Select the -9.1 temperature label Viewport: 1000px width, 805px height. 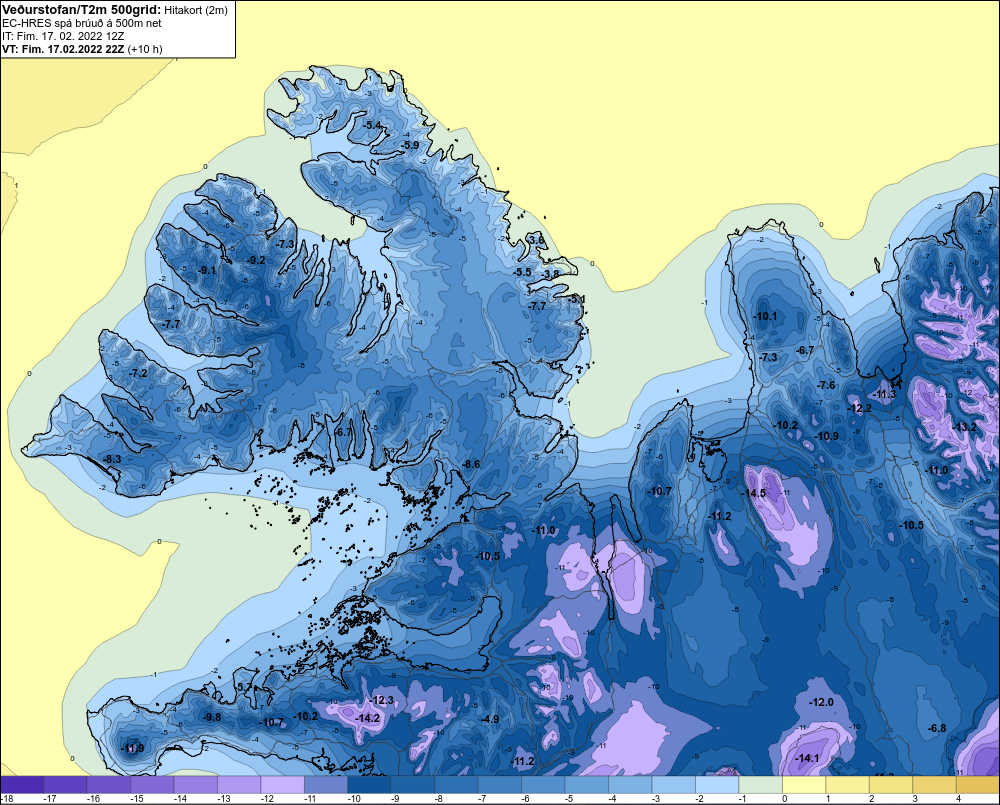207,270
